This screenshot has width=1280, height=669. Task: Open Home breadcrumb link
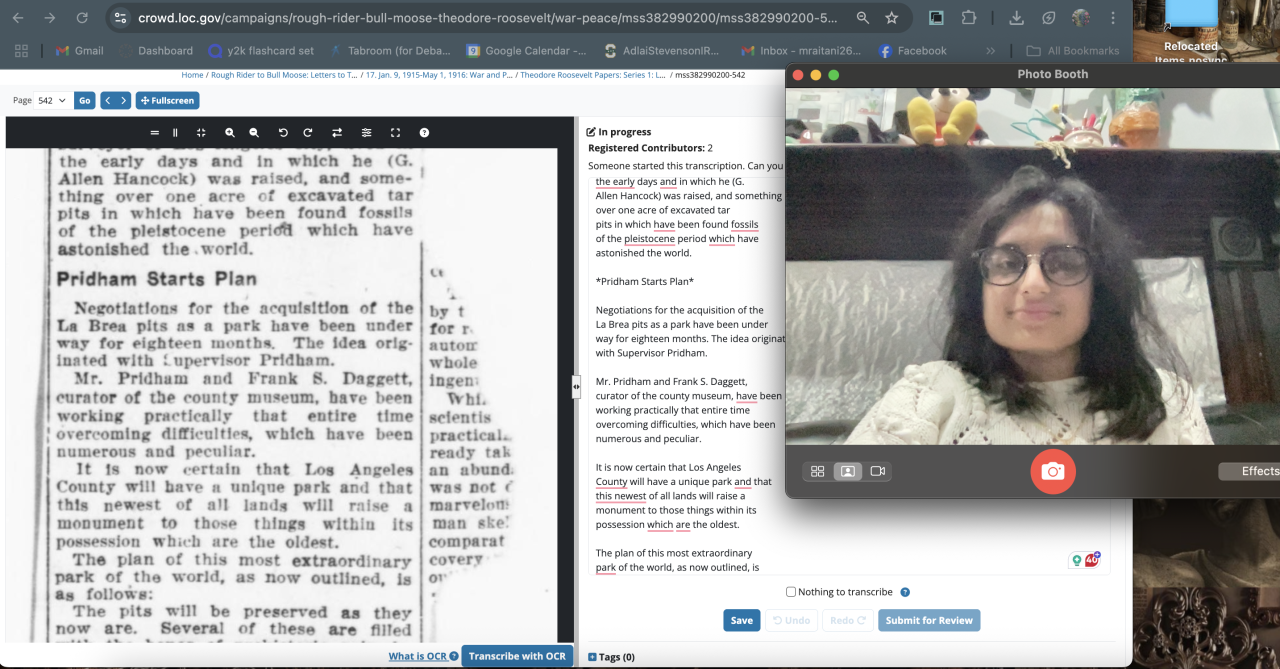pos(192,75)
